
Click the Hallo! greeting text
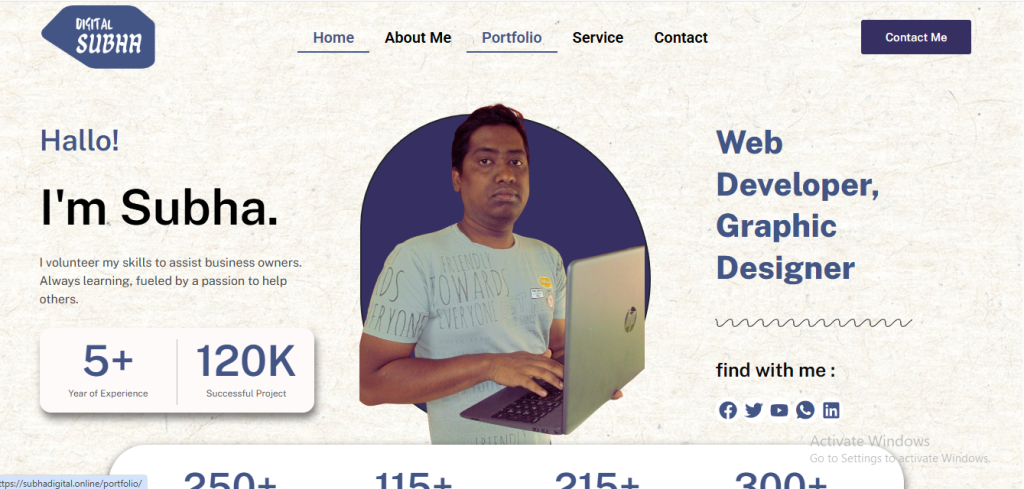80,140
